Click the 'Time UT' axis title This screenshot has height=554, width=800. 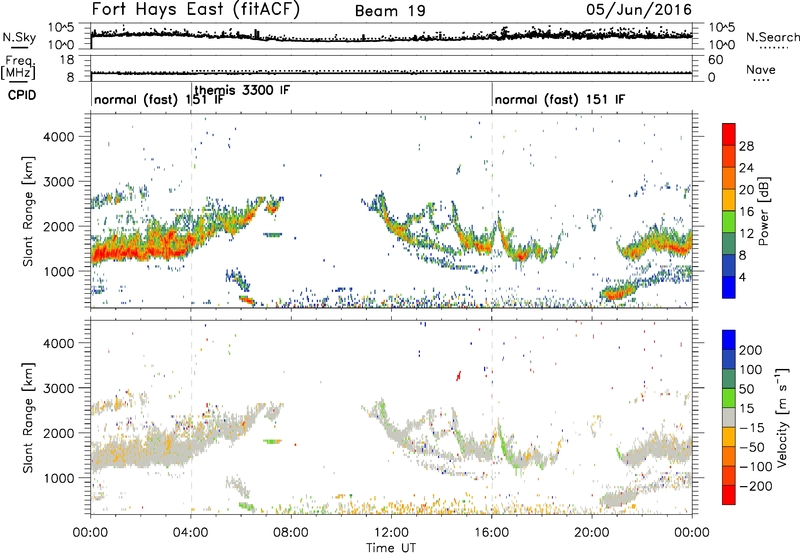(391, 548)
